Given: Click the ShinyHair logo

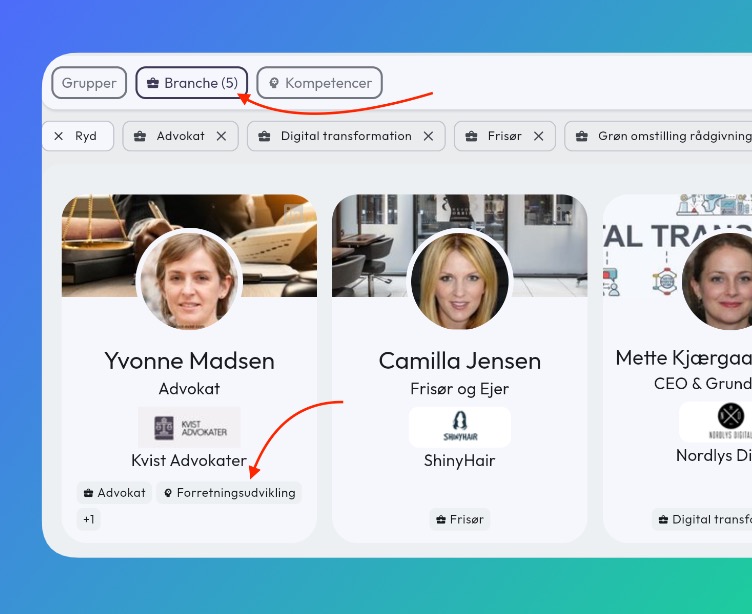Looking at the screenshot, I should tap(459, 427).
